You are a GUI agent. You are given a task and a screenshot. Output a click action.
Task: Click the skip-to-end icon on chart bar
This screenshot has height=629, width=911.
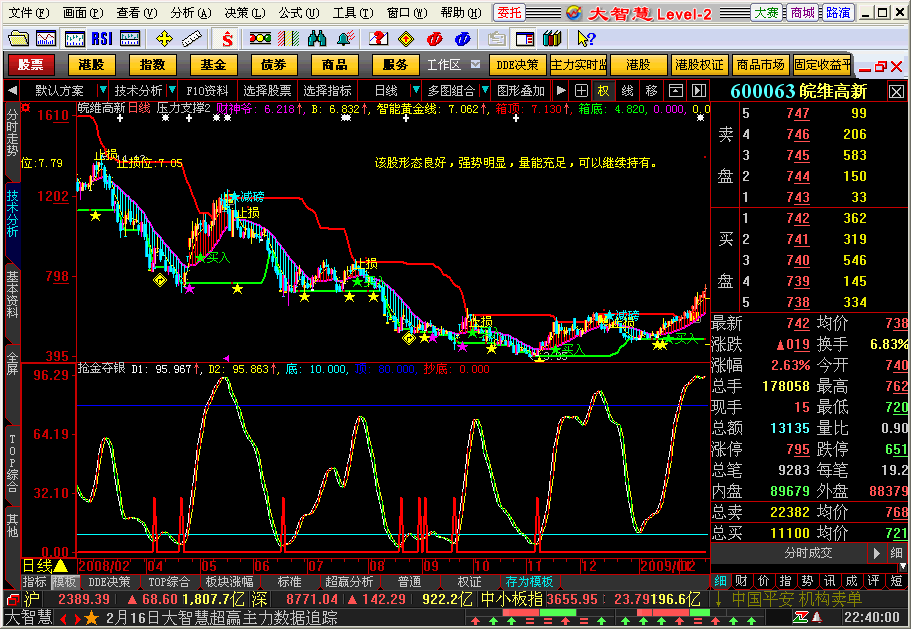(698, 91)
